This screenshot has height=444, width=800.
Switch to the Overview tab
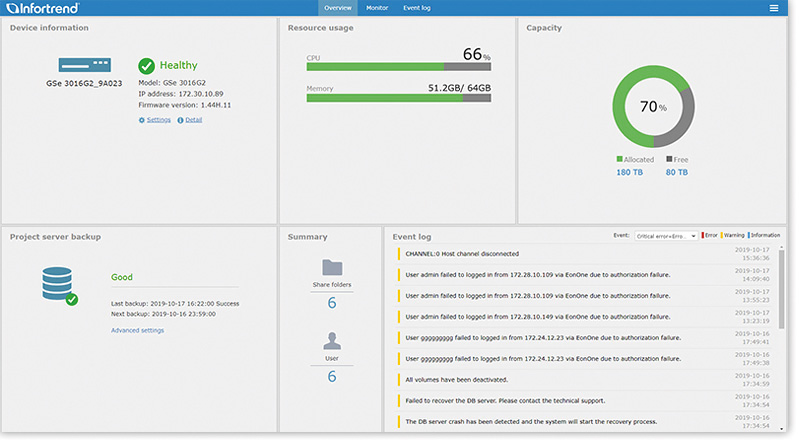[338, 8]
